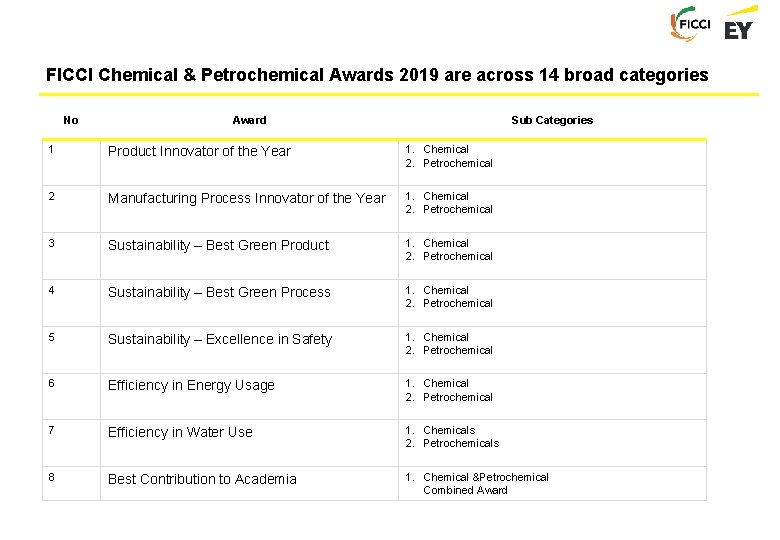Click 'Chemicals' in Efficiency in Water Use row
This screenshot has width=780, height=540.
click(449, 430)
